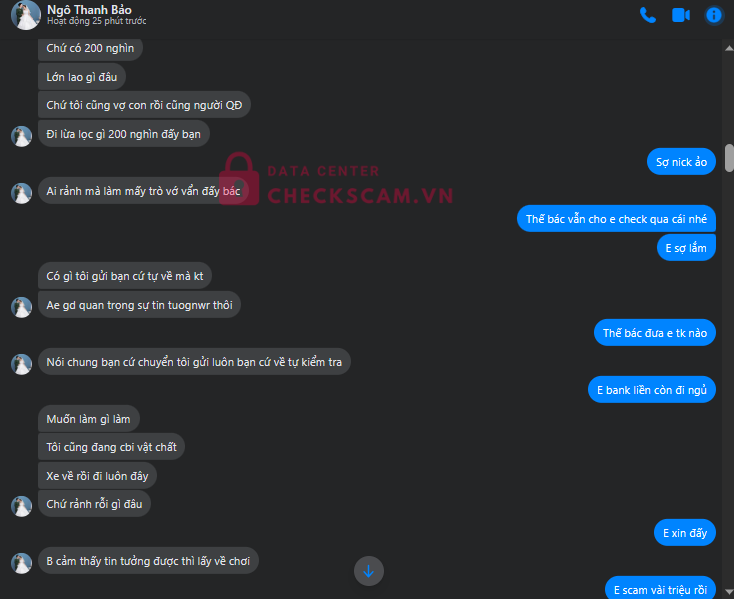This screenshot has width=734, height=599.
Task: Select the 'Thế bác đưa e tk nào' bubble
Action: coord(654,333)
